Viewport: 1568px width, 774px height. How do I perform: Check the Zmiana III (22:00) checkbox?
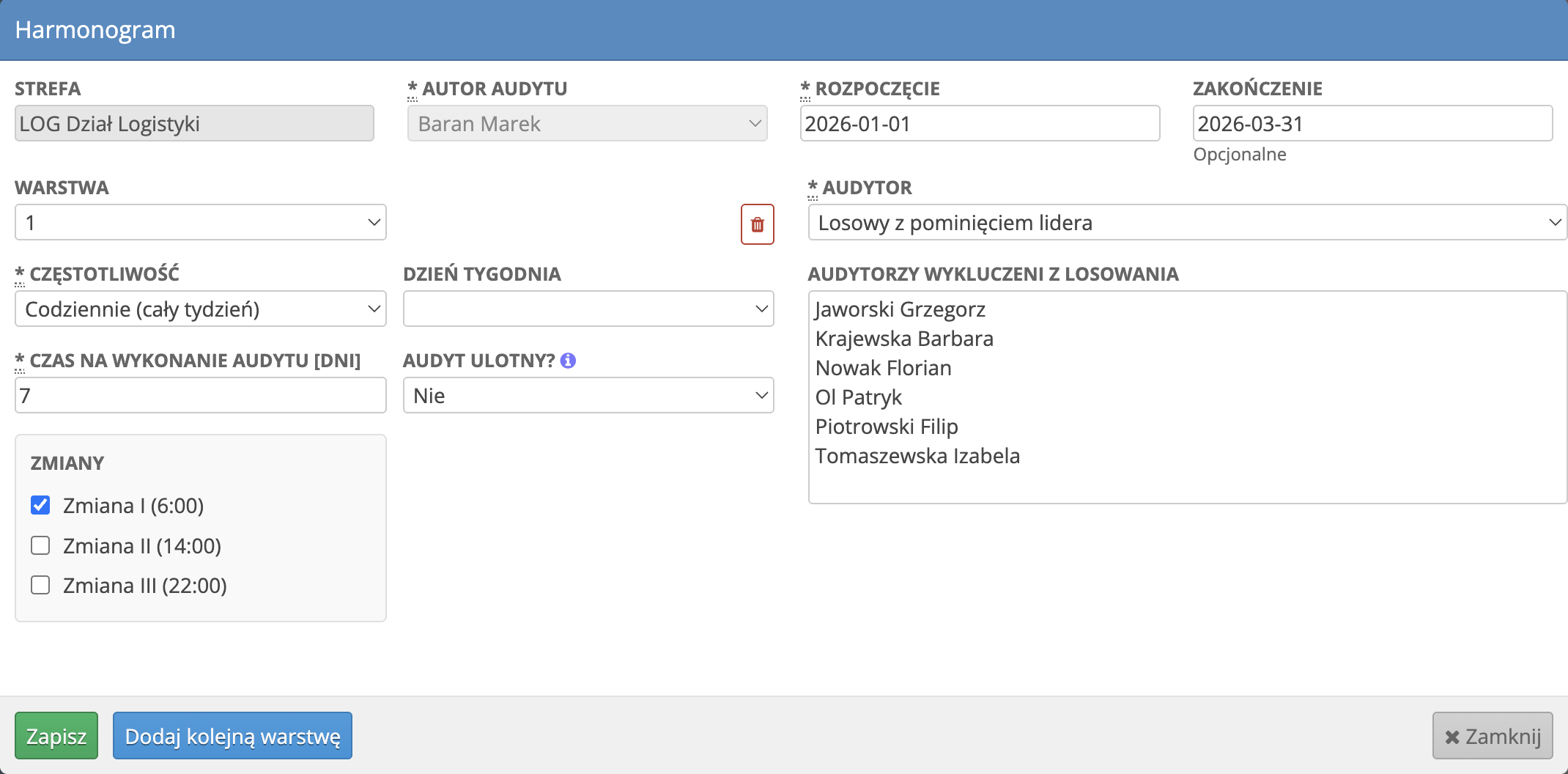click(x=40, y=585)
